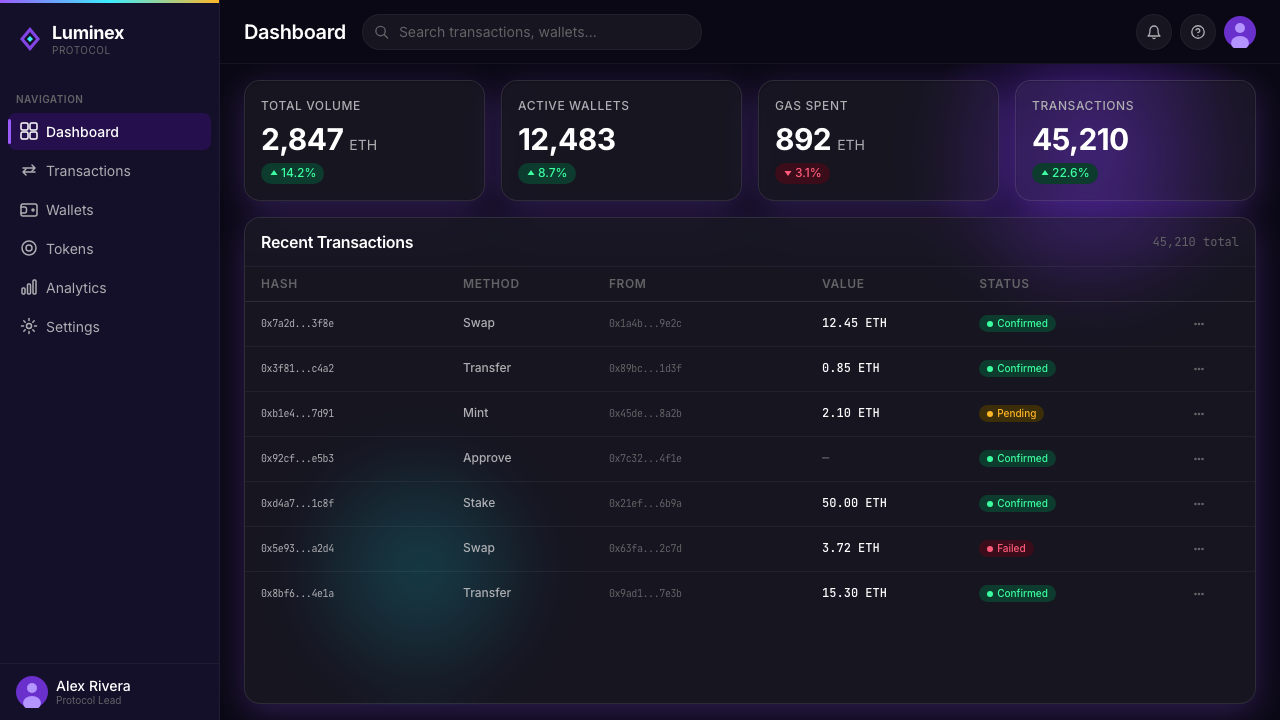Click the Approve method cell
The width and height of the screenshot is (1280, 720).
[487, 458]
